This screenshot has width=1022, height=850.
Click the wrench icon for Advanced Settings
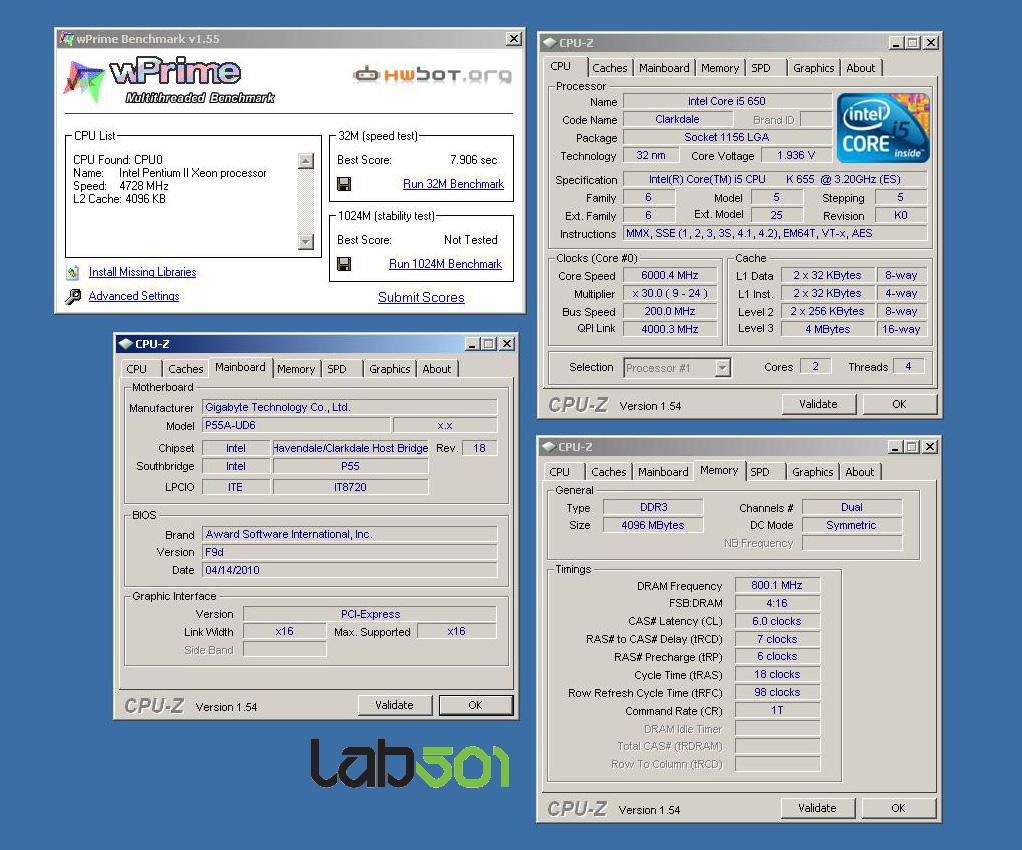coord(73,297)
